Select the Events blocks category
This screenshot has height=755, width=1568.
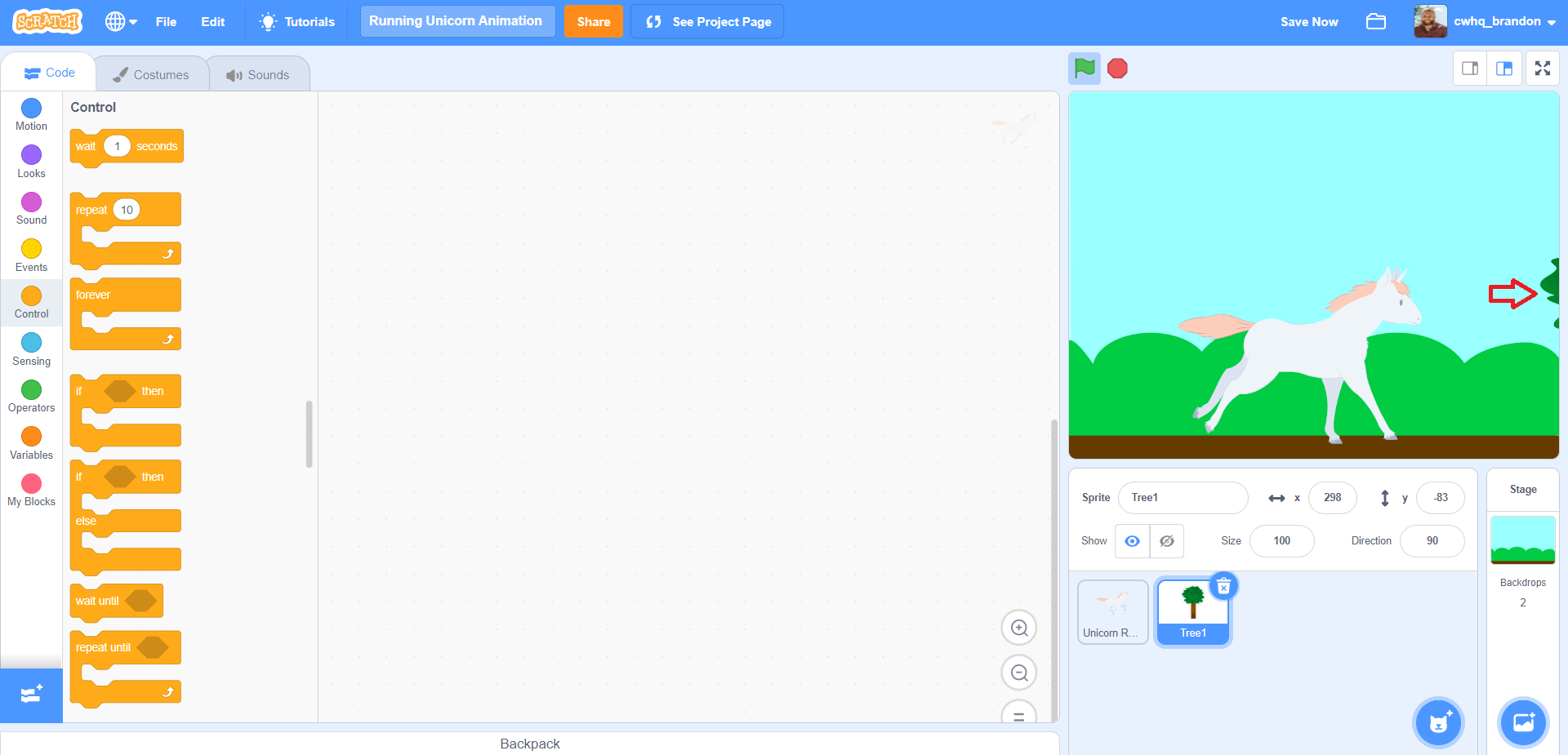[x=31, y=255]
